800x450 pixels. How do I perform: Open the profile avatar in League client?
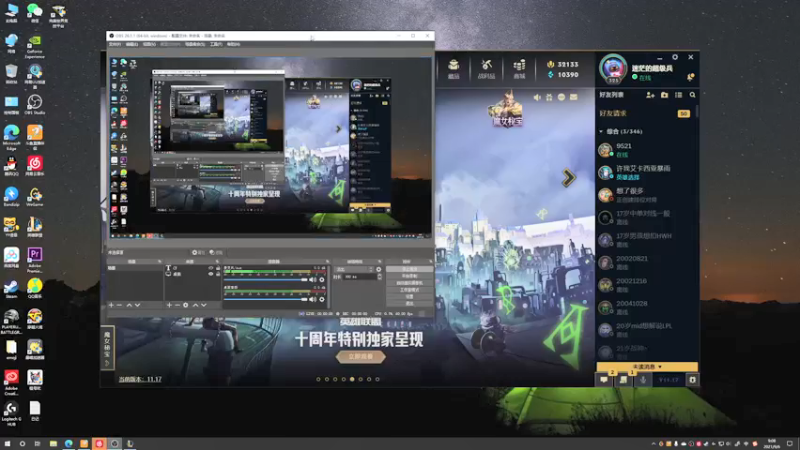click(613, 68)
